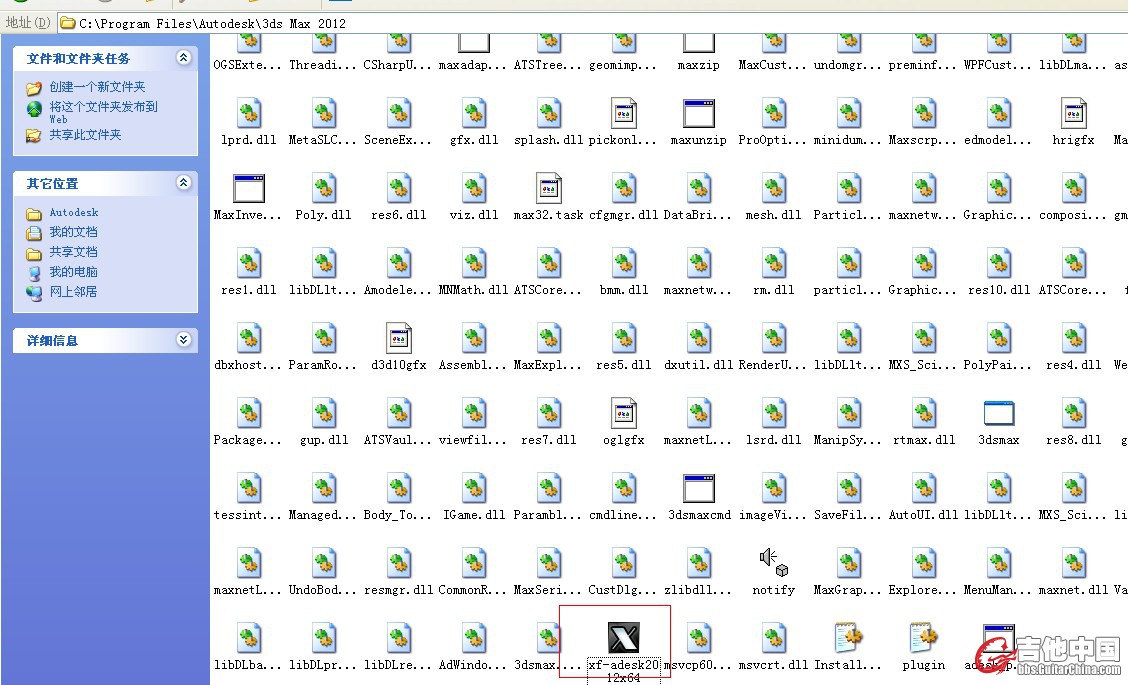Select the res6.dll file icon

pos(399,189)
